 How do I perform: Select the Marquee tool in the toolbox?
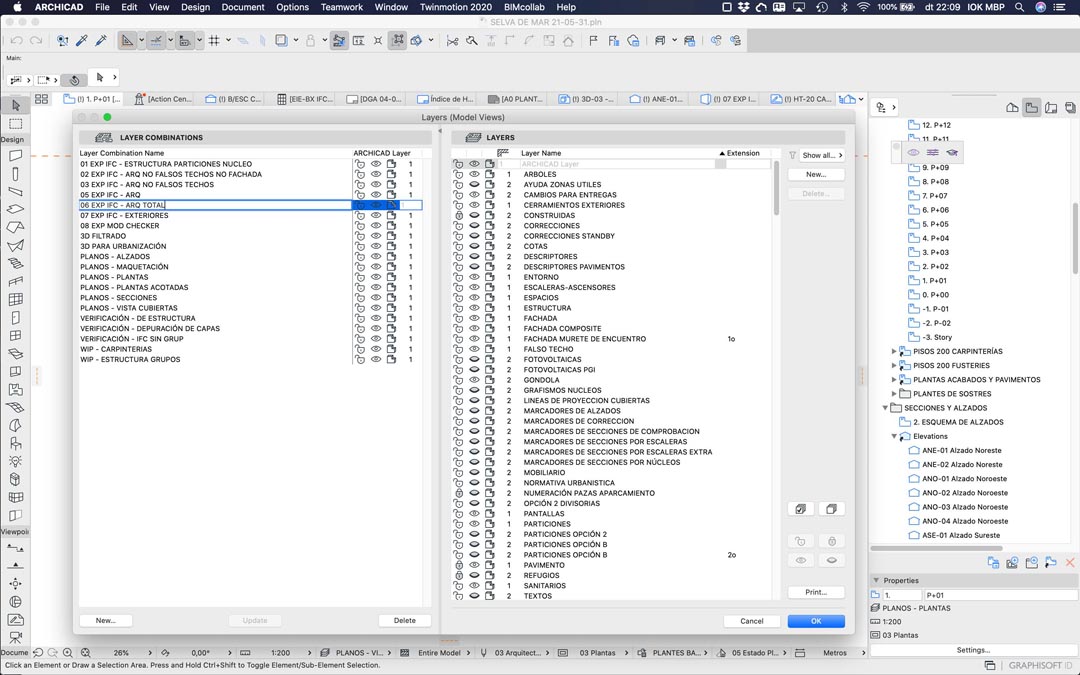pos(15,124)
